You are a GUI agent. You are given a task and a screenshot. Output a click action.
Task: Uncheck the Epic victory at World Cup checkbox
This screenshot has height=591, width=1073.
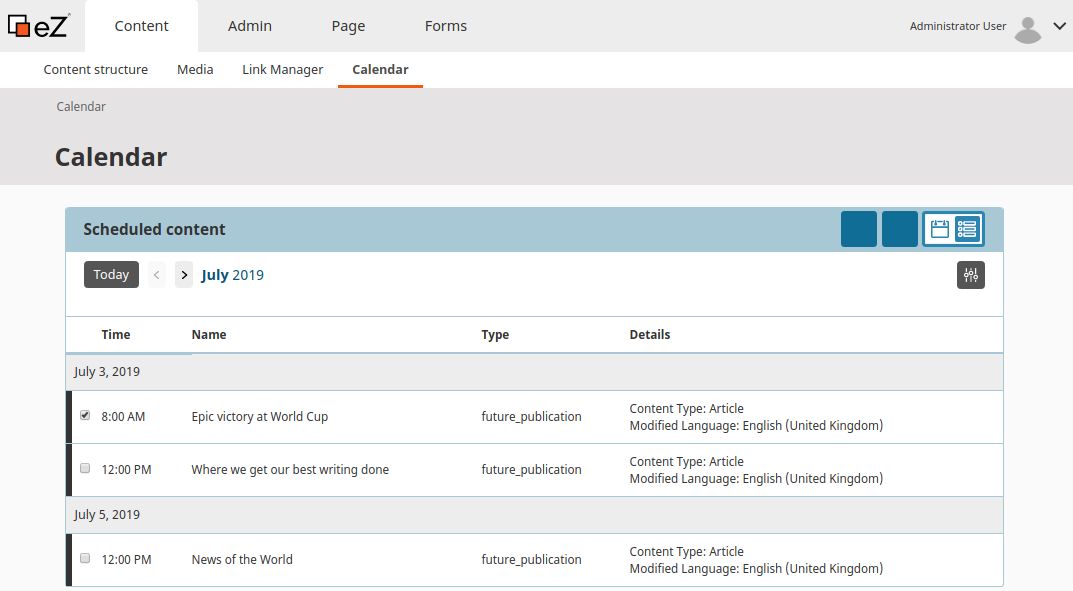click(x=85, y=415)
